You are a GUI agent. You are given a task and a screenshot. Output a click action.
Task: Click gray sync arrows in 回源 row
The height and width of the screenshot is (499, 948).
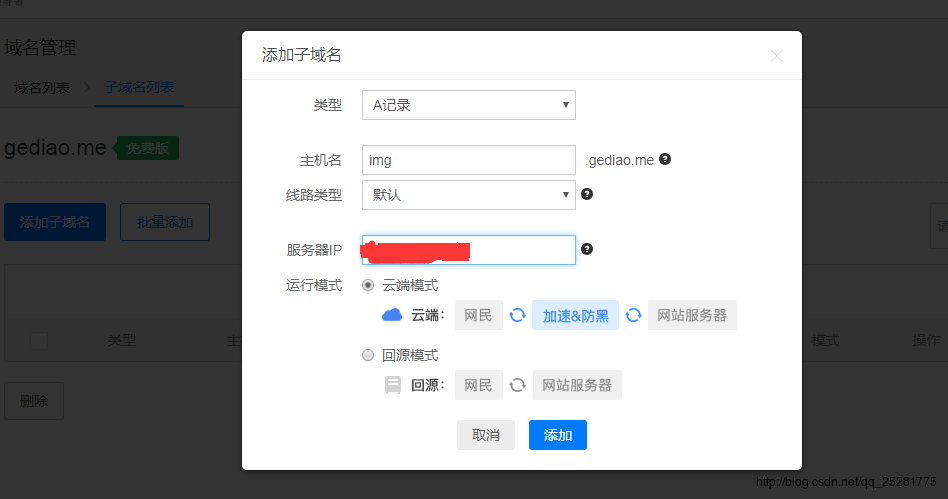[517, 385]
